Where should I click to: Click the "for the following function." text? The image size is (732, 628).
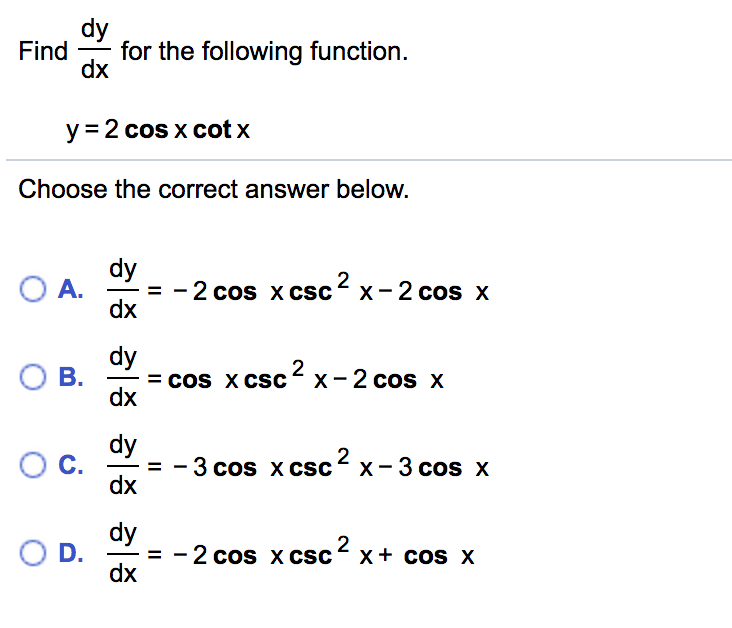(264, 51)
